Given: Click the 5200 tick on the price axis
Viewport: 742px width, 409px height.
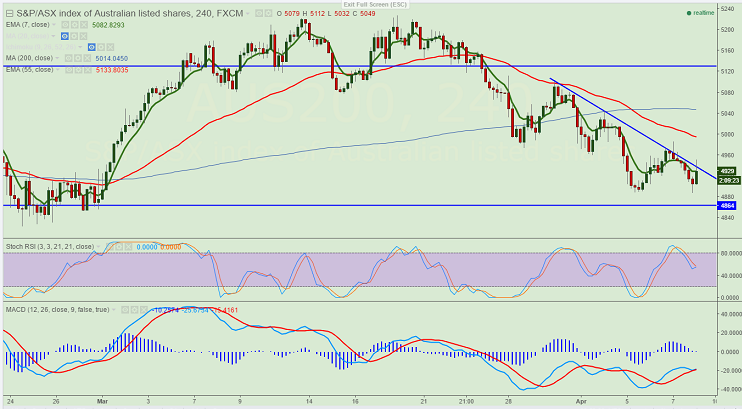Looking at the screenshot, I should pos(727,29).
